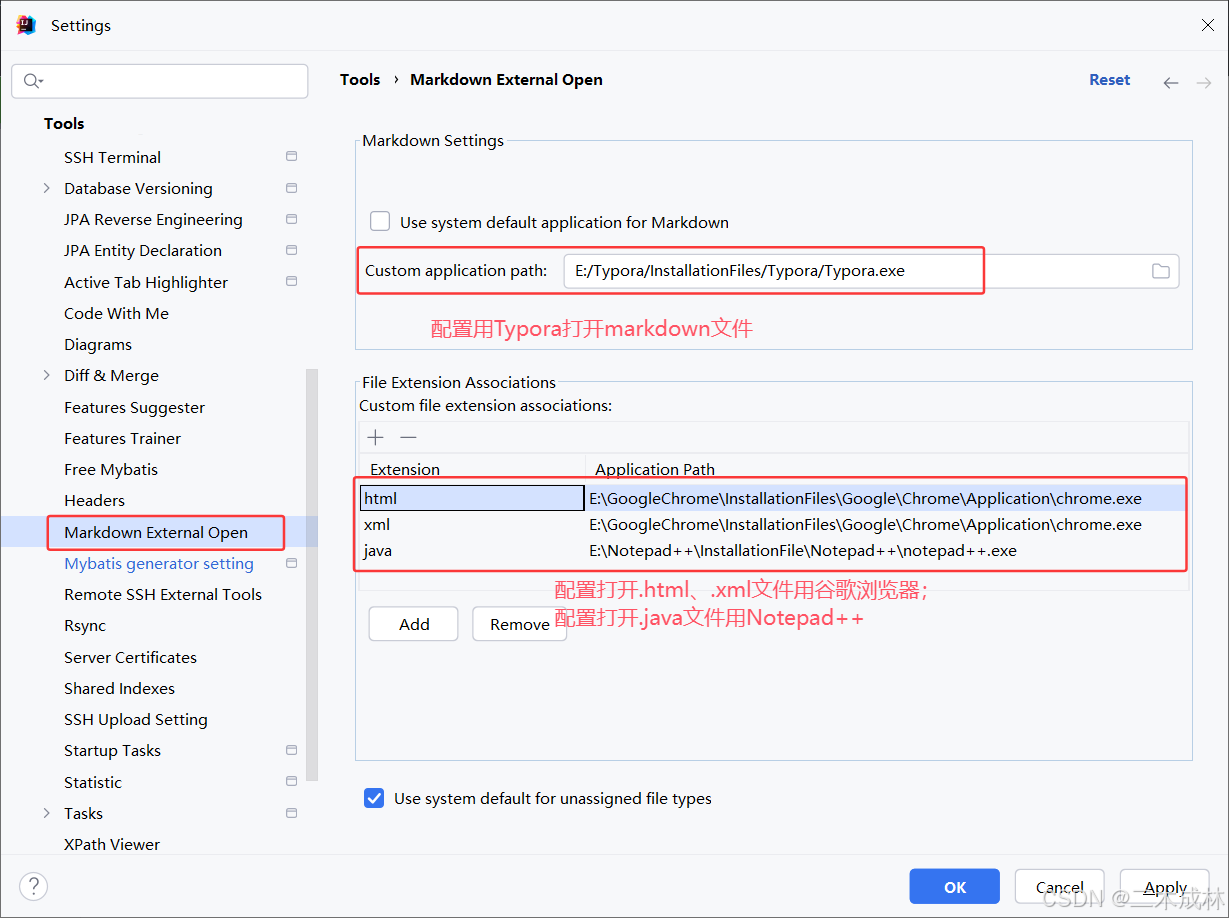Click the project-level icon beside JPA Reverse Engineering
This screenshot has height=918, width=1229.
(291, 219)
